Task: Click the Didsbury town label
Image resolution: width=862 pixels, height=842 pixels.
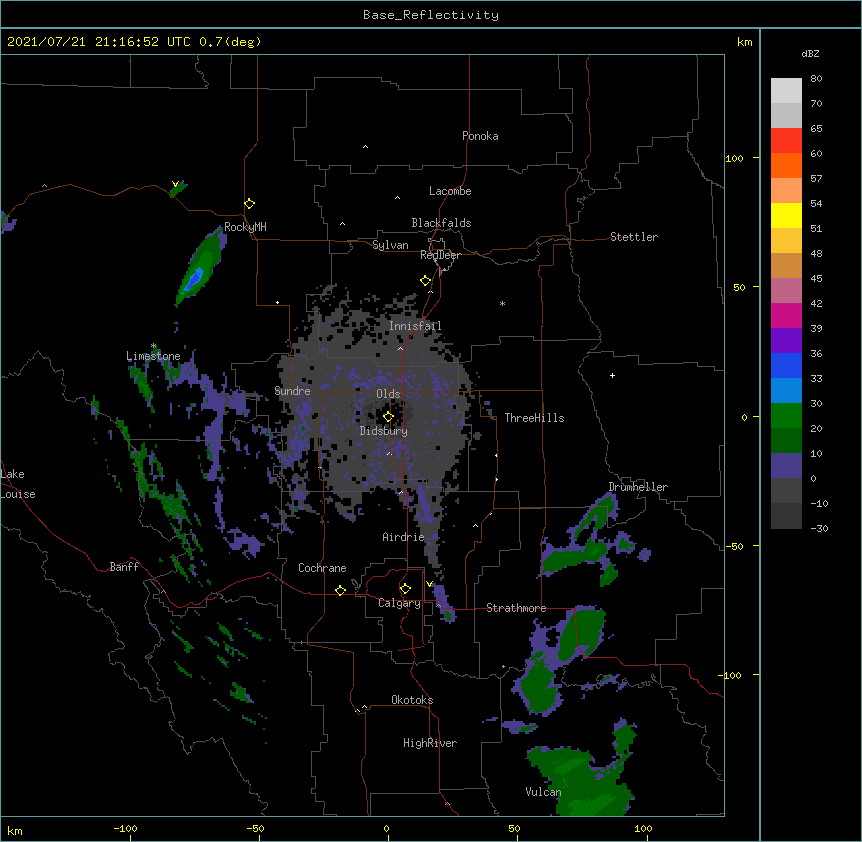Action: pos(383,431)
